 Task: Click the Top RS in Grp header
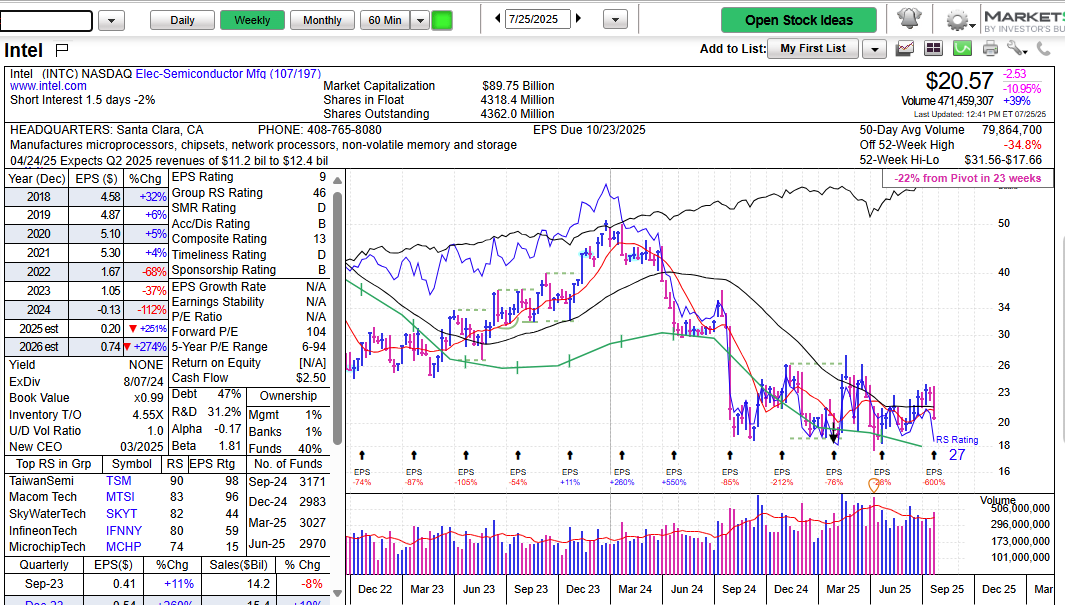[x=54, y=464]
